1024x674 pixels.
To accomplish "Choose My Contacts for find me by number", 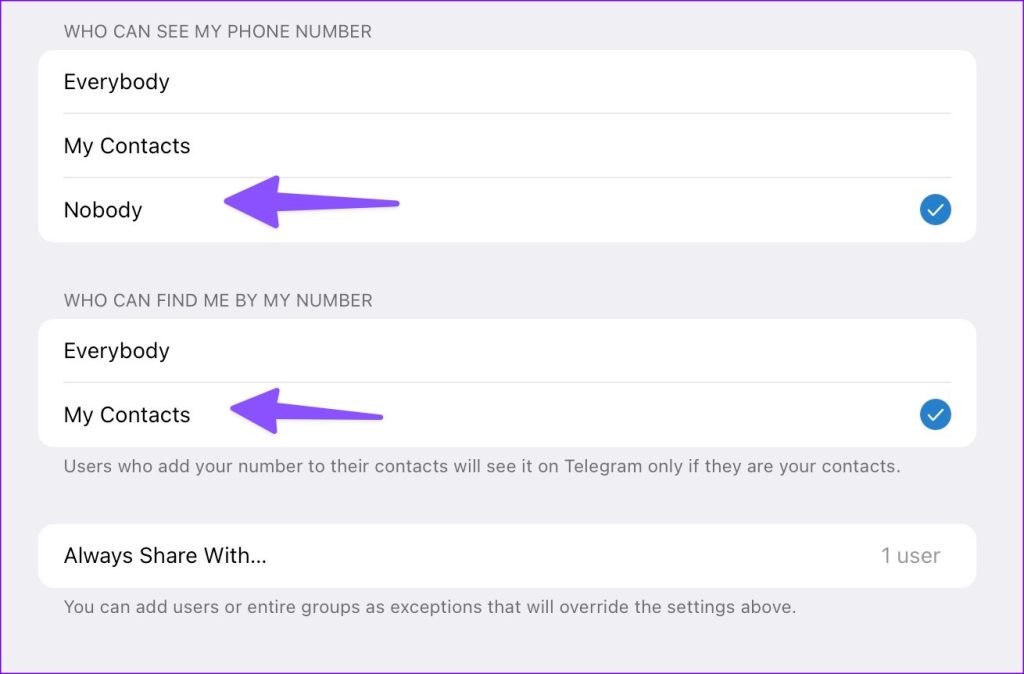I will [x=507, y=415].
